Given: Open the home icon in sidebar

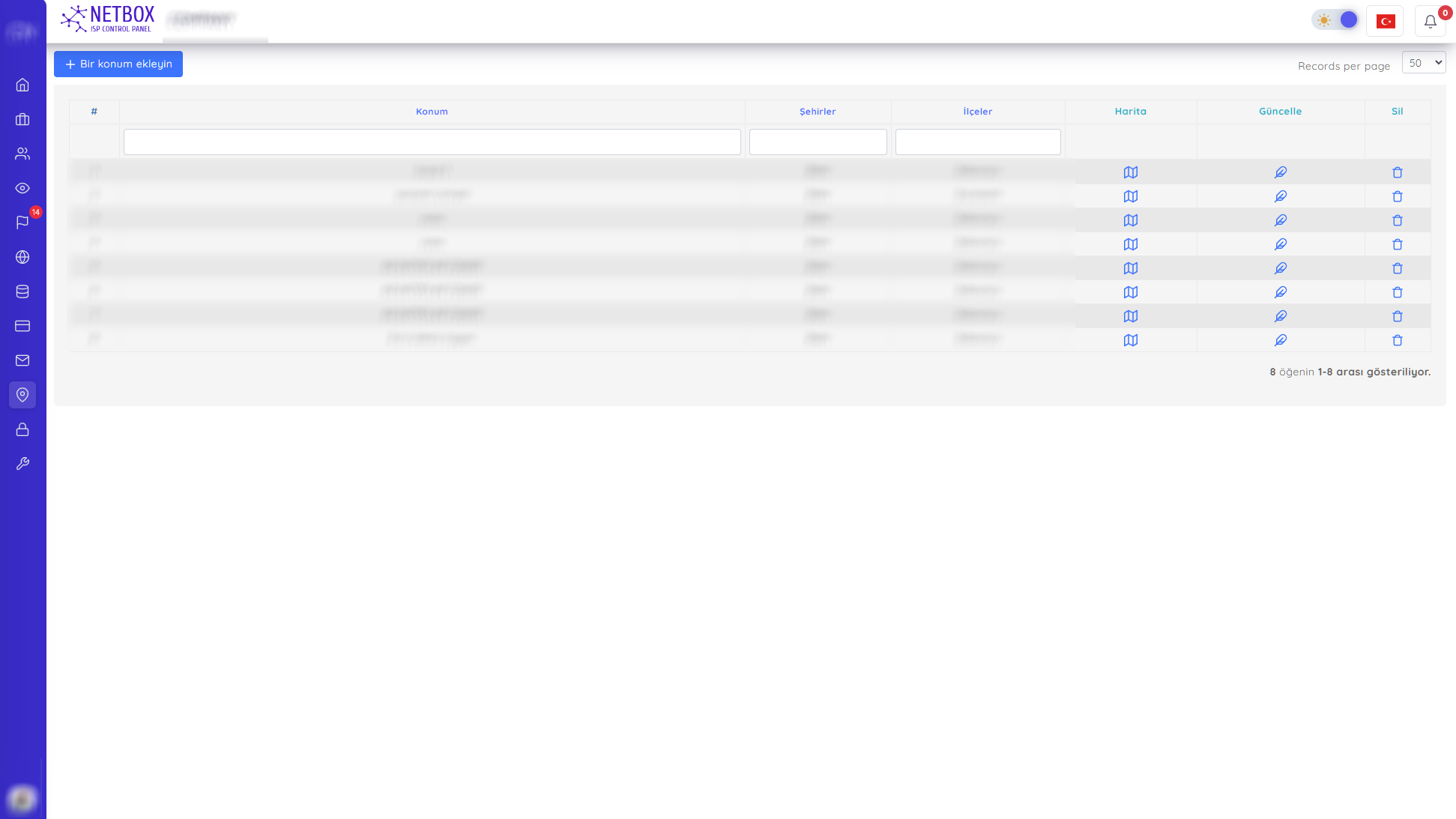Looking at the screenshot, I should click(22, 85).
